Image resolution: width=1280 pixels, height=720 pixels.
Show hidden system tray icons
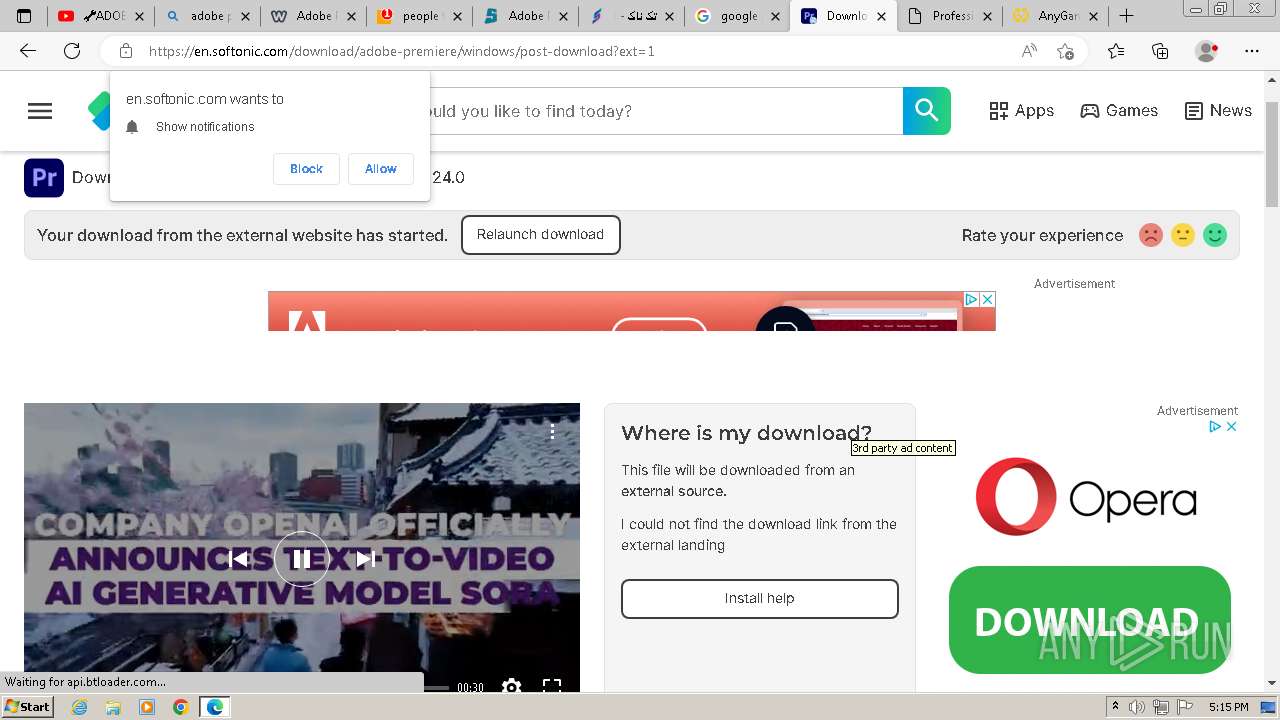[x=1116, y=707]
